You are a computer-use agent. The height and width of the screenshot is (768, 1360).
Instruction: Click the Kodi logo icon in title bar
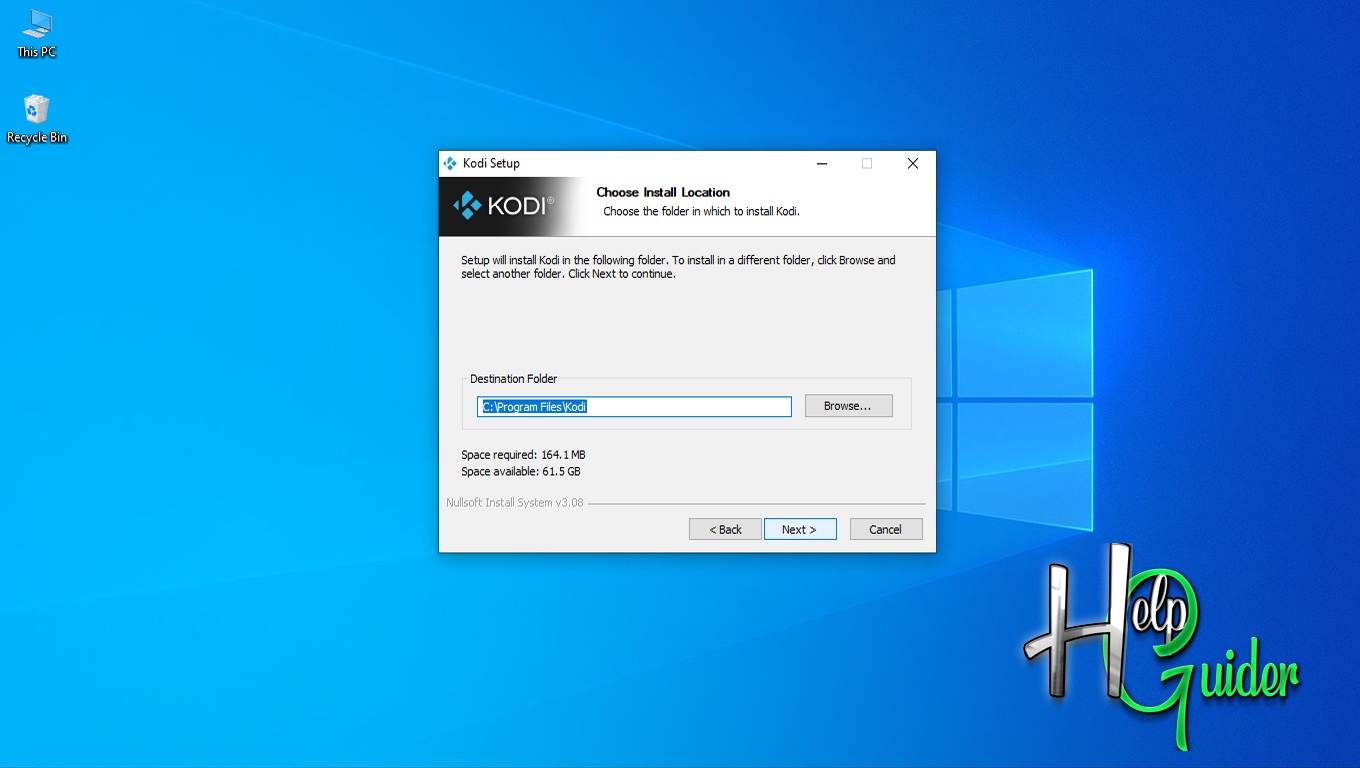pyautogui.click(x=450, y=164)
